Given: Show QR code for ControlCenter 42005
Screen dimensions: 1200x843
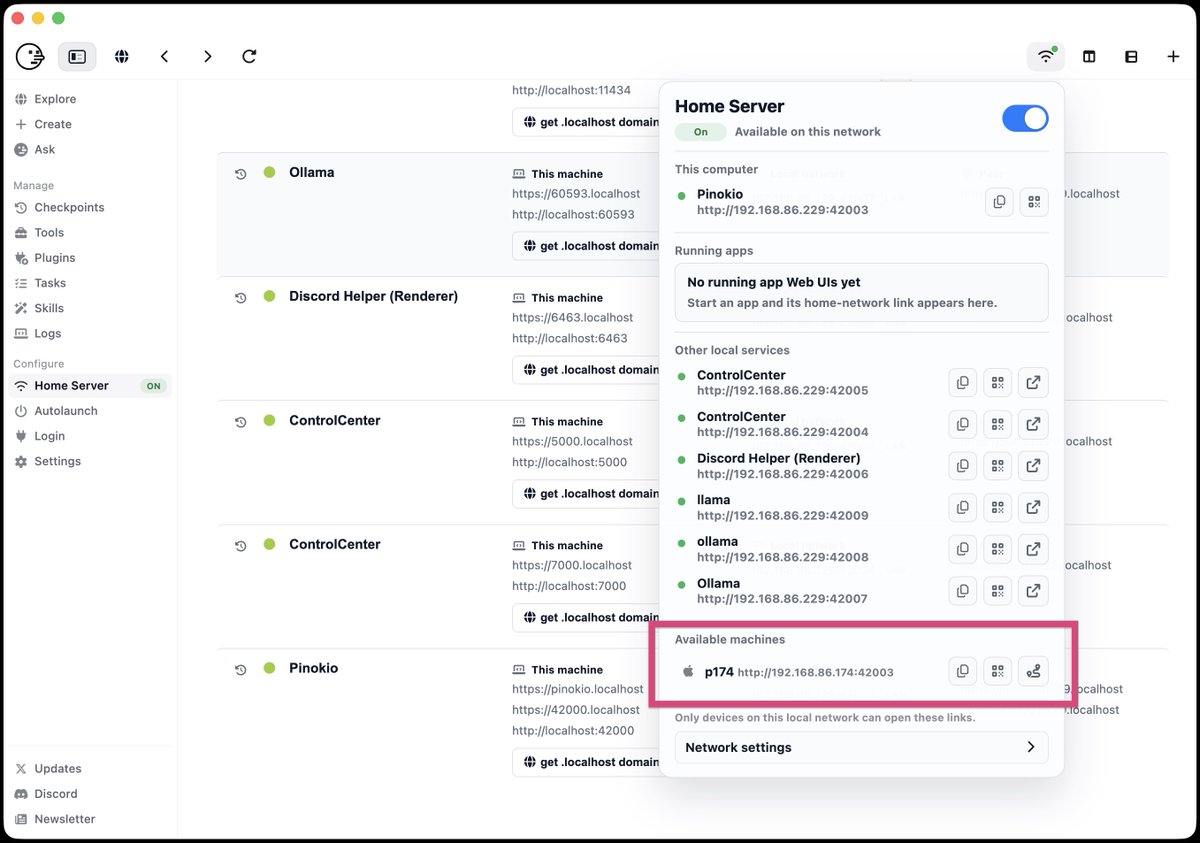Looking at the screenshot, I should 998,382.
